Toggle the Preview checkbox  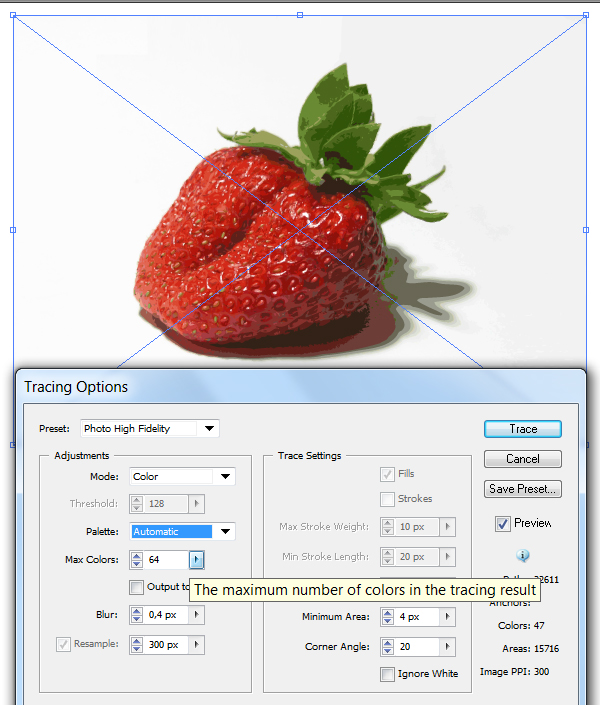tap(503, 523)
